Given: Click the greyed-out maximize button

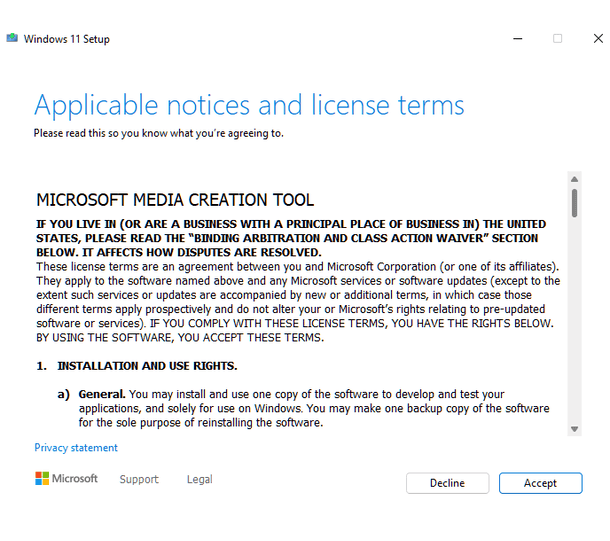Looking at the screenshot, I should 557,39.
